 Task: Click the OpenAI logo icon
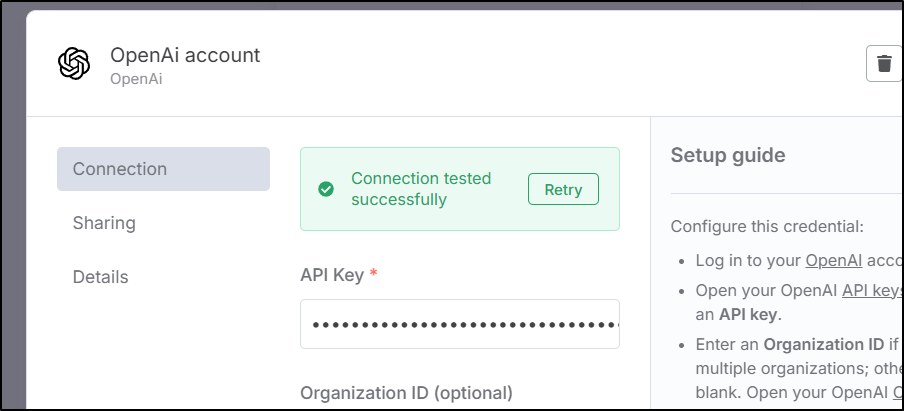[x=74, y=63]
